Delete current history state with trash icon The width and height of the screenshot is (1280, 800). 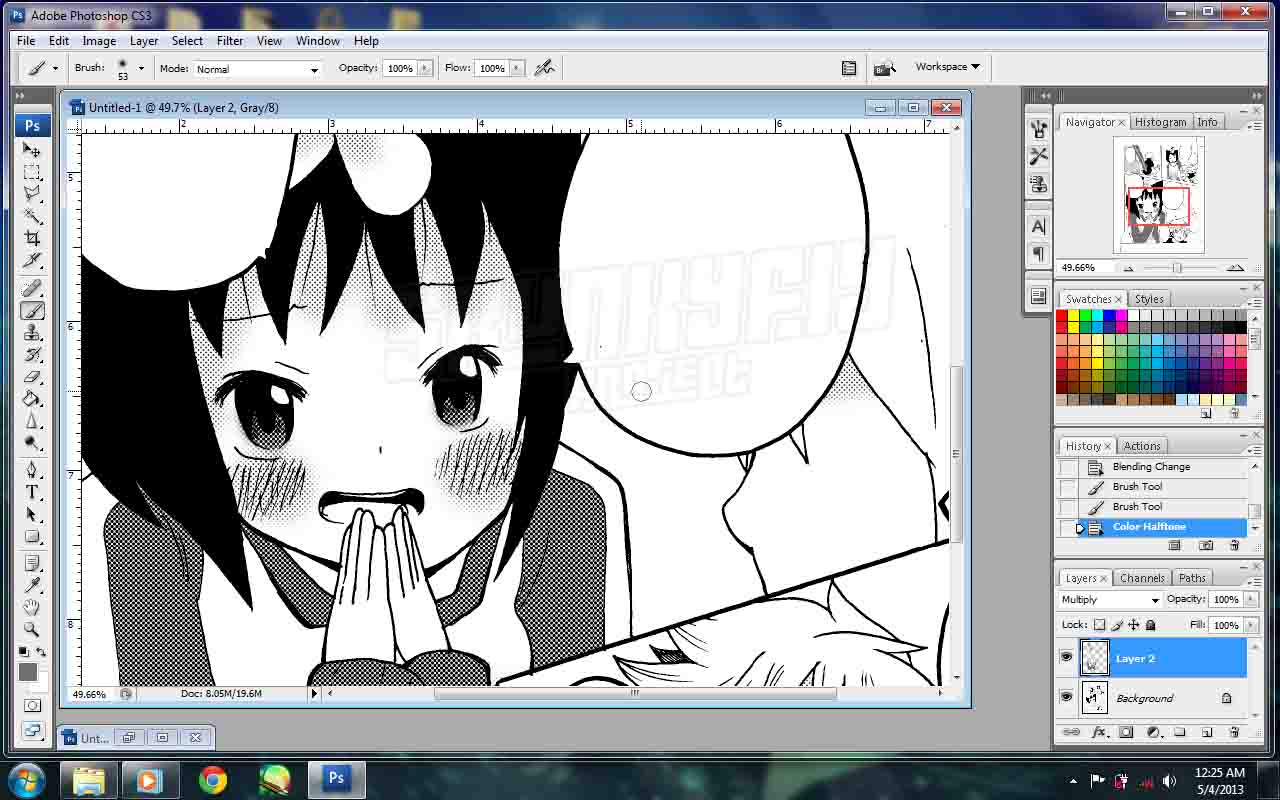(1234, 545)
